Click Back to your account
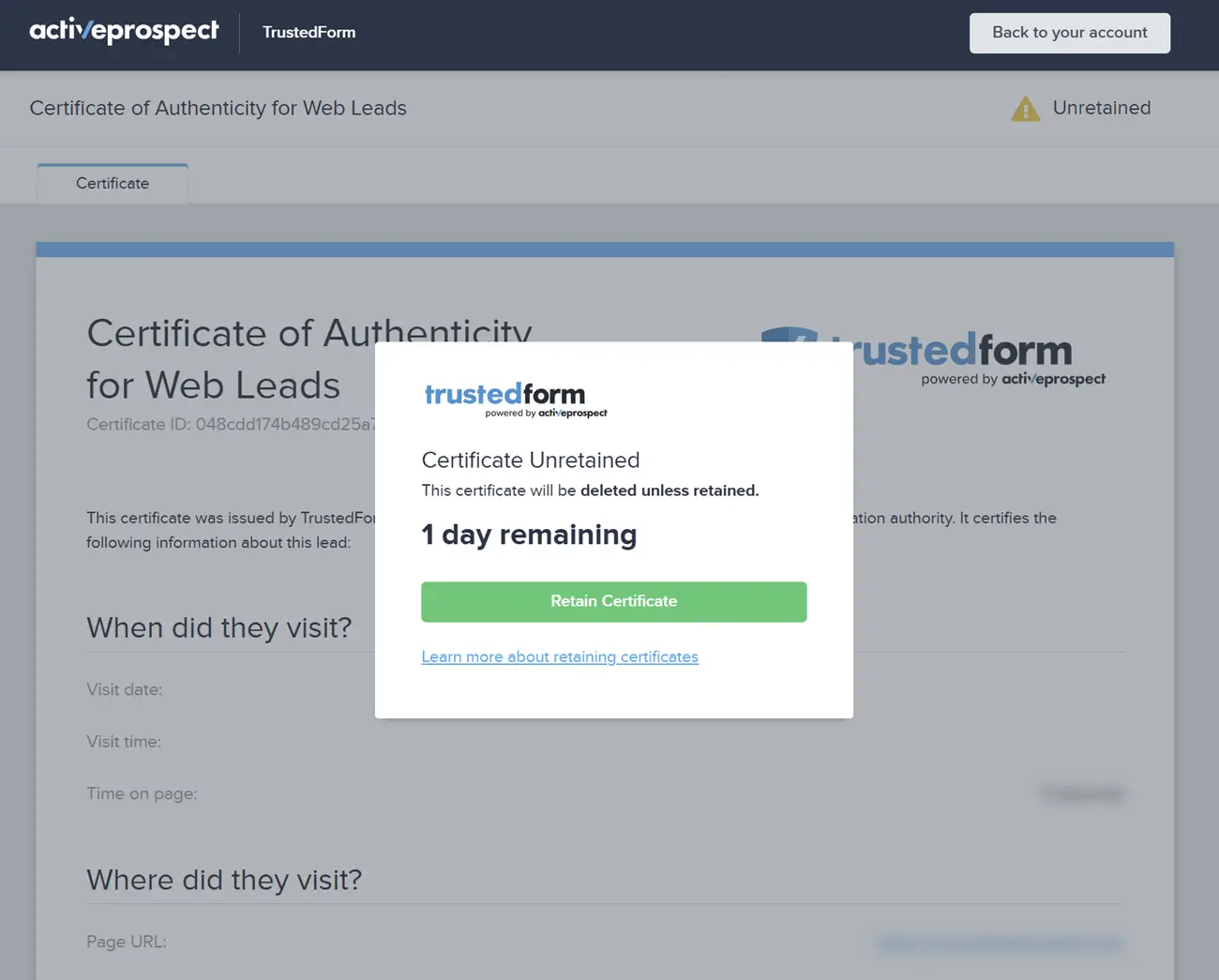The width and height of the screenshot is (1219, 980). (x=1069, y=32)
